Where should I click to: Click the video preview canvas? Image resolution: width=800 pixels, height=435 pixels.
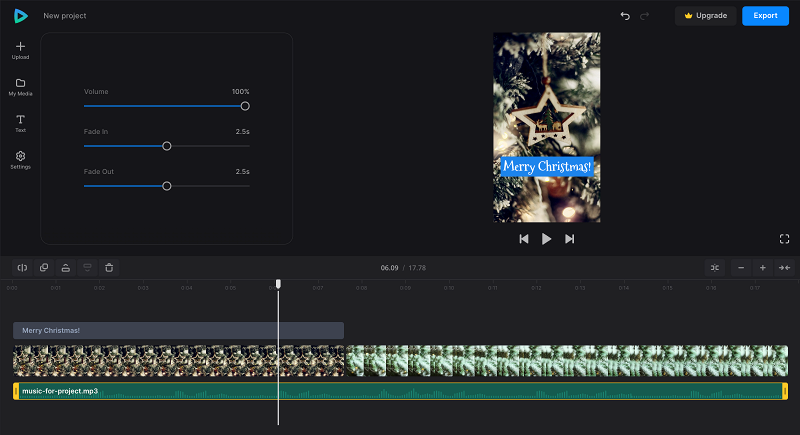546,127
